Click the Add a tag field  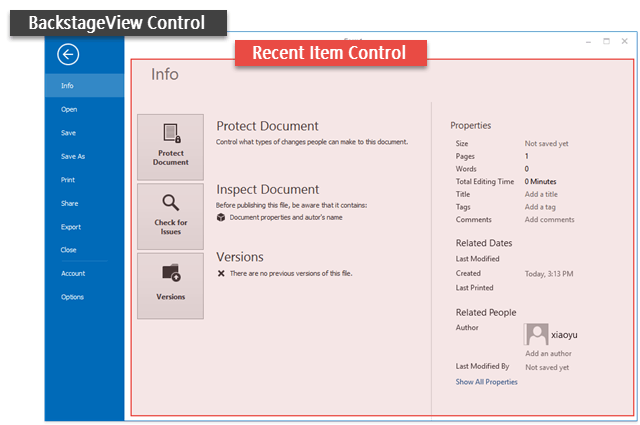click(540, 207)
